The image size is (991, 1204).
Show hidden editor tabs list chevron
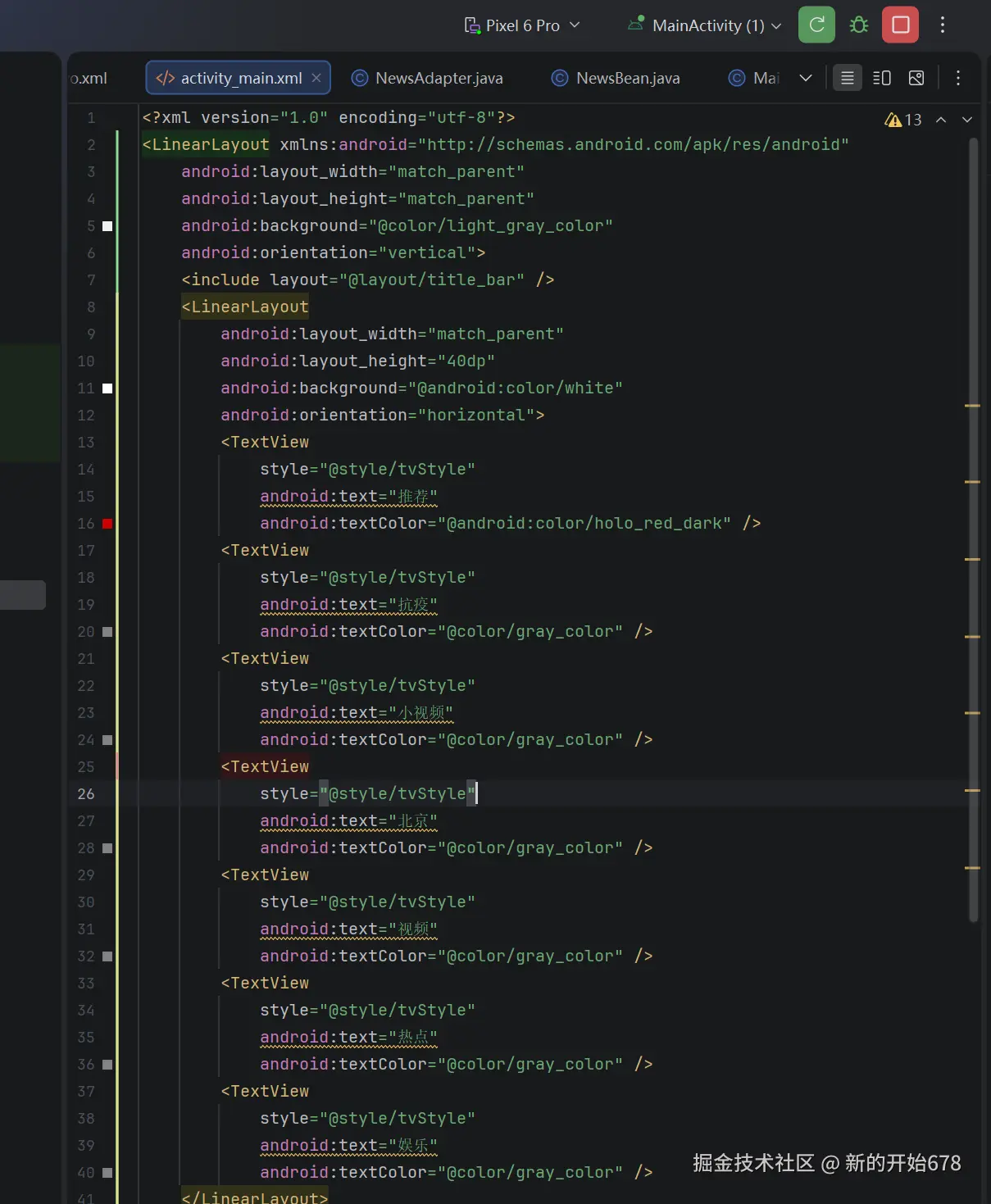click(806, 78)
